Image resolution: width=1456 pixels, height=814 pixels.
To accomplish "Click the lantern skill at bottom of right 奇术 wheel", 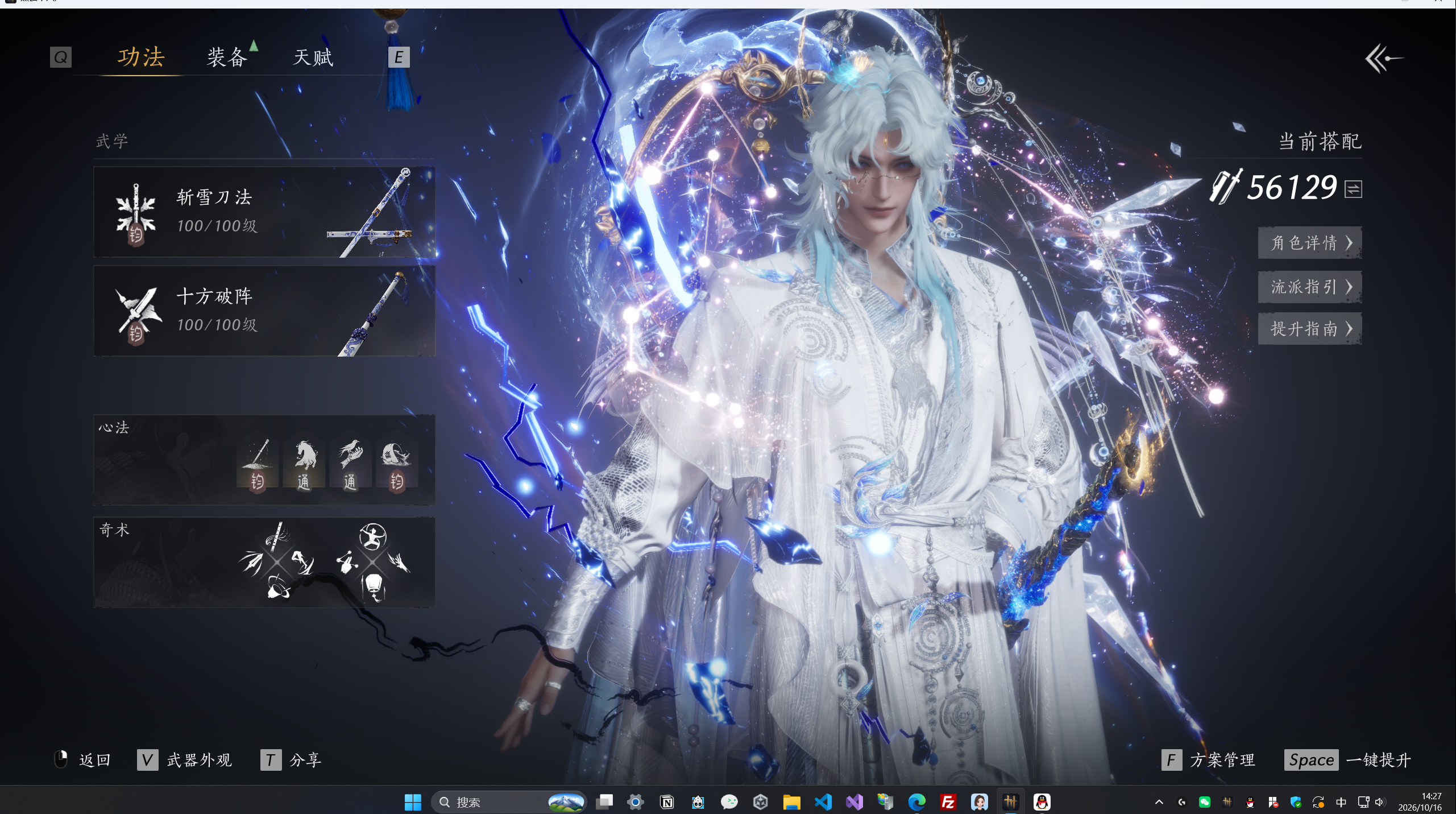I will pyautogui.click(x=374, y=586).
